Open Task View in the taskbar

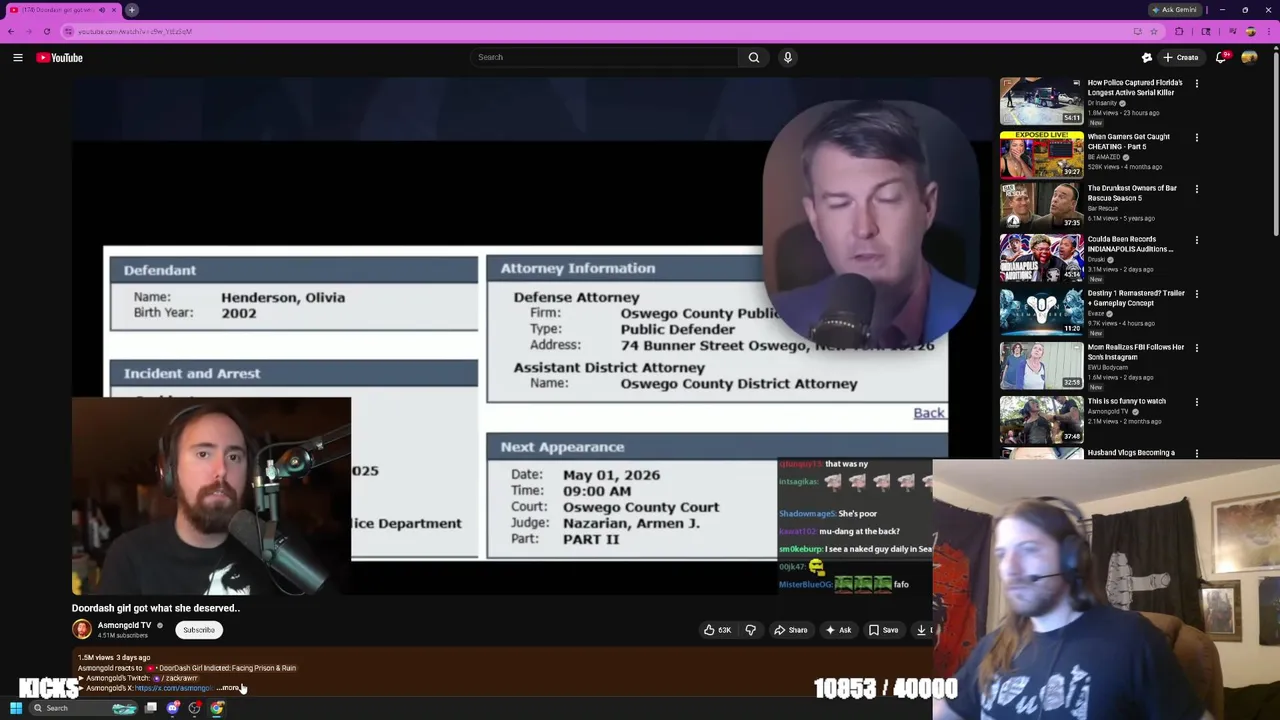pos(151,709)
